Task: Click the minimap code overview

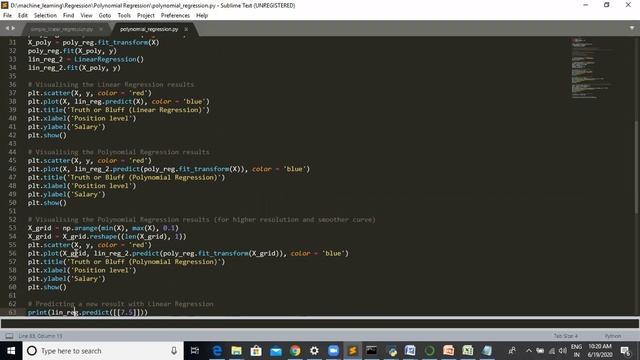Action: [x=592, y=69]
